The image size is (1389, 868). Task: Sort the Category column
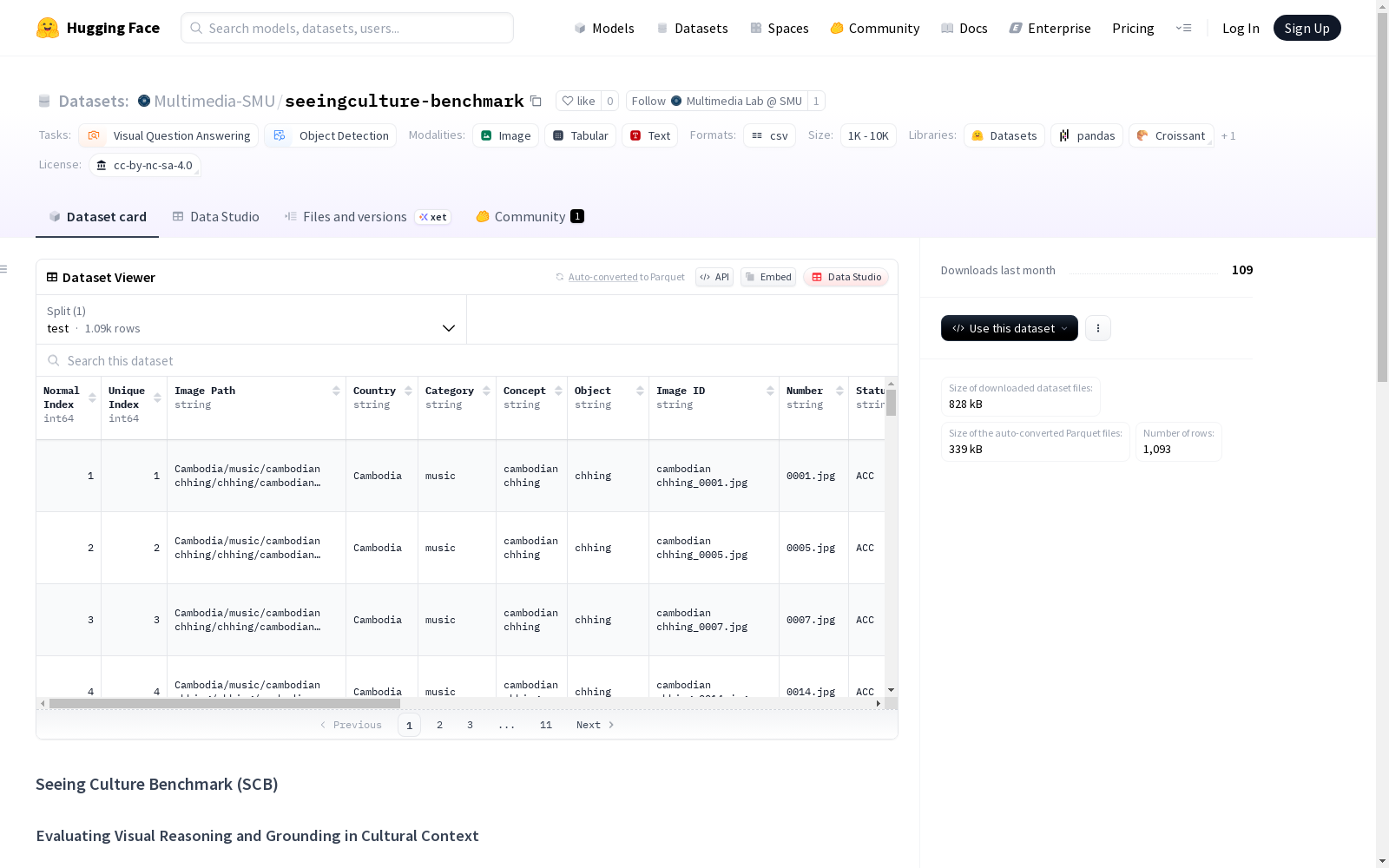(x=486, y=391)
